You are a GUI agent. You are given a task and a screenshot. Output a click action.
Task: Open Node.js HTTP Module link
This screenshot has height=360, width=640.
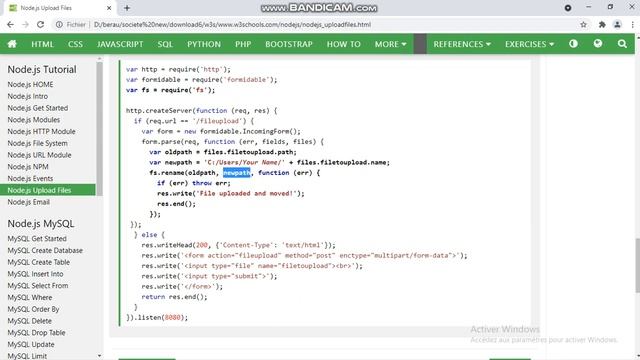coord(41,131)
